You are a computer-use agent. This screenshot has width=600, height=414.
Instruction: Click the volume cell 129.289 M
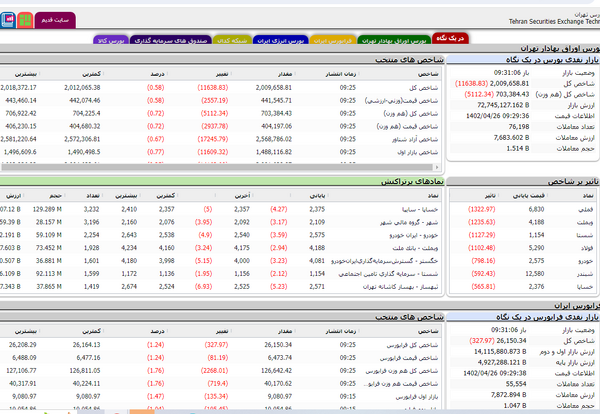[x=47, y=209]
